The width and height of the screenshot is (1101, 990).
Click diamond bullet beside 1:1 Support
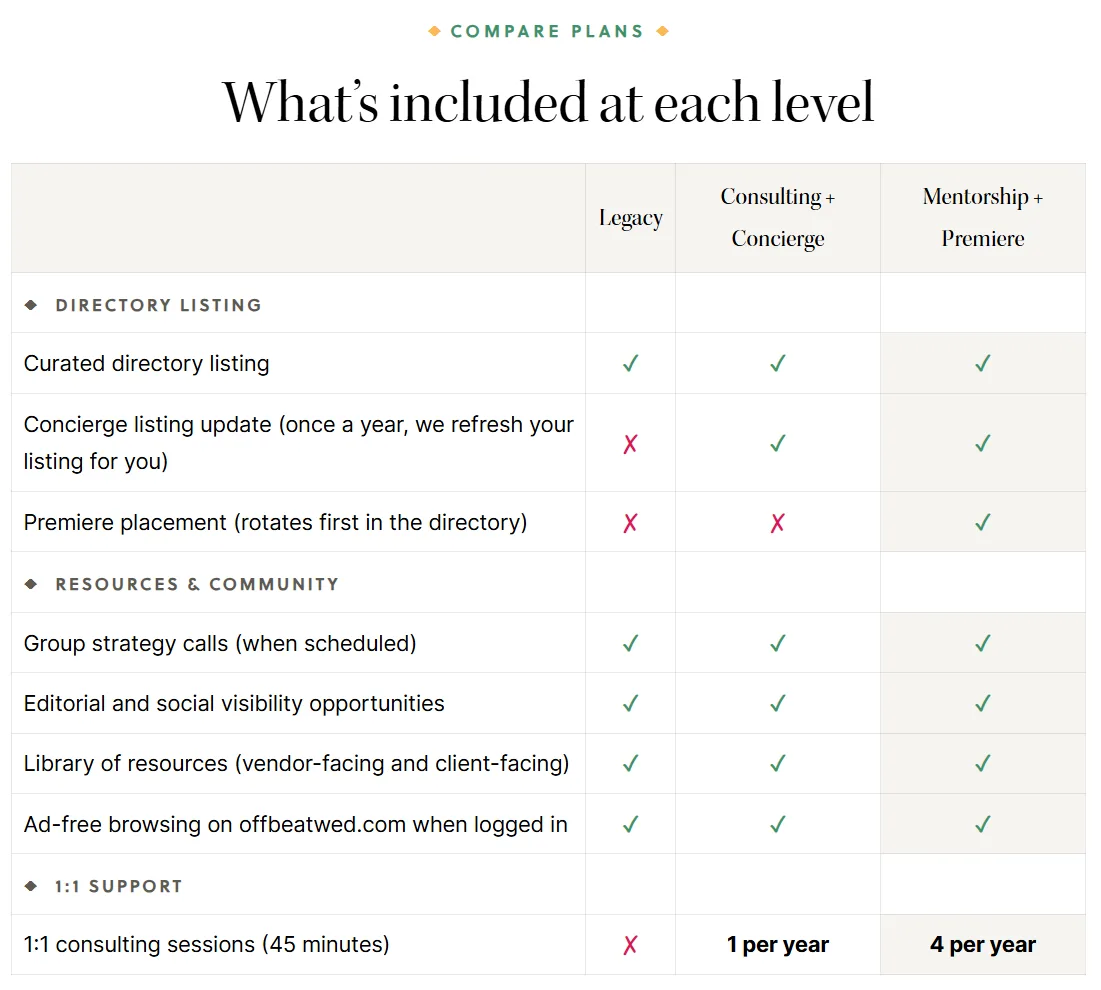(31, 886)
